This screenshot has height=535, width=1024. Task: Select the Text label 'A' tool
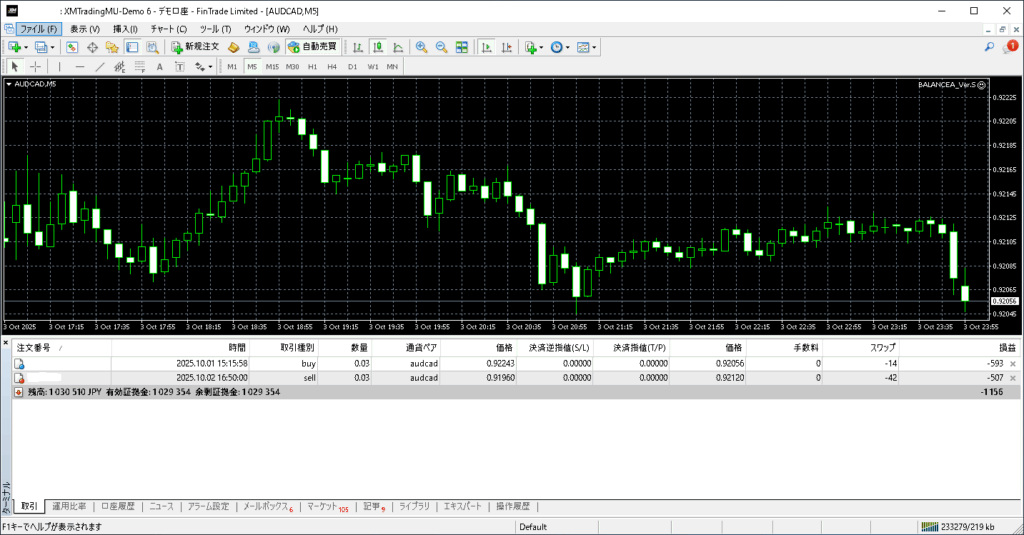(x=160, y=67)
